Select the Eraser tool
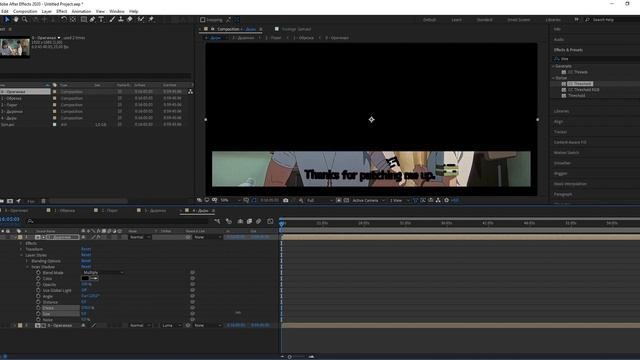The height and width of the screenshot is (360, 640). point(130,20)
